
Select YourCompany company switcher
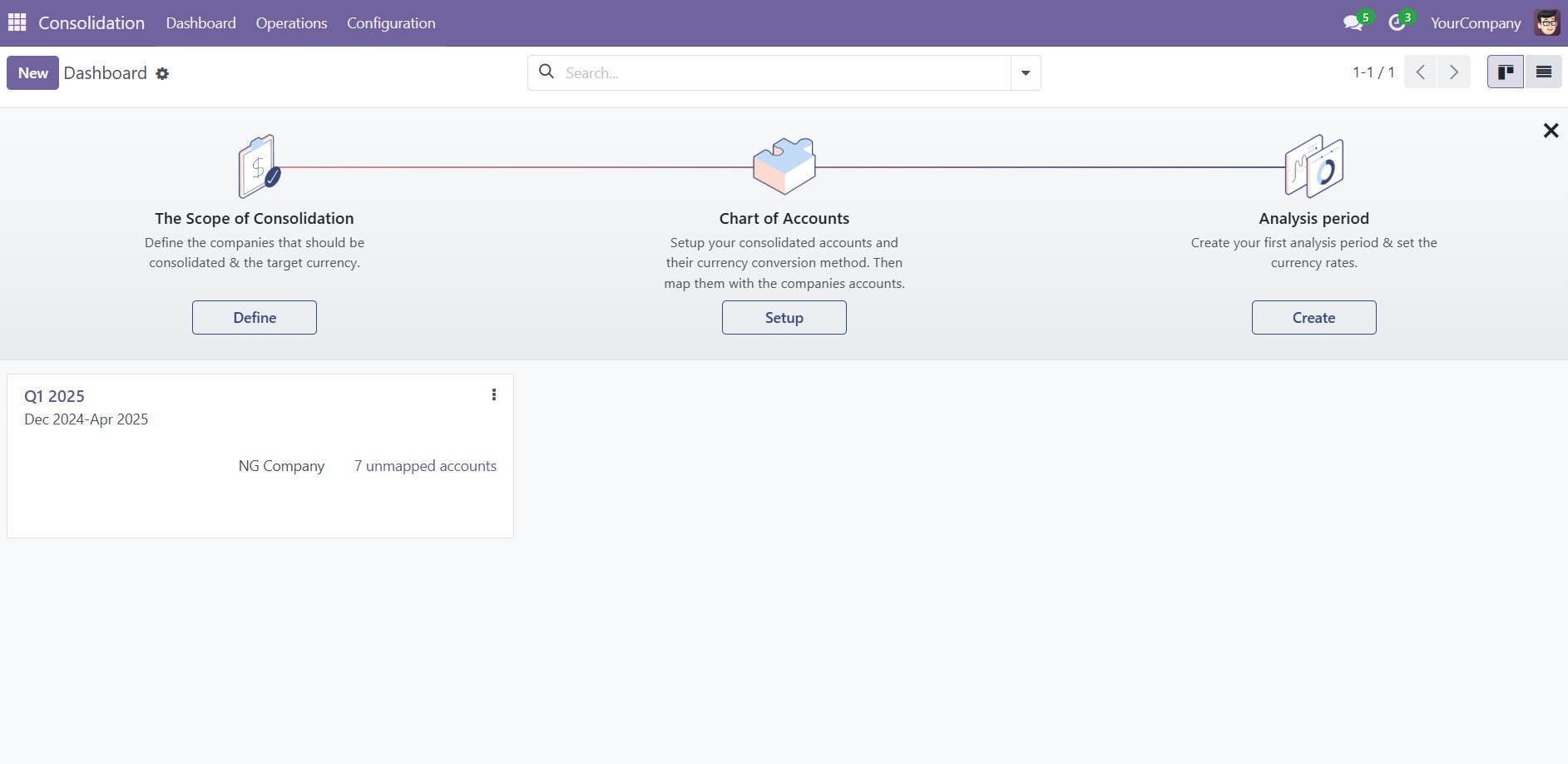click(x=1475, y=23)
